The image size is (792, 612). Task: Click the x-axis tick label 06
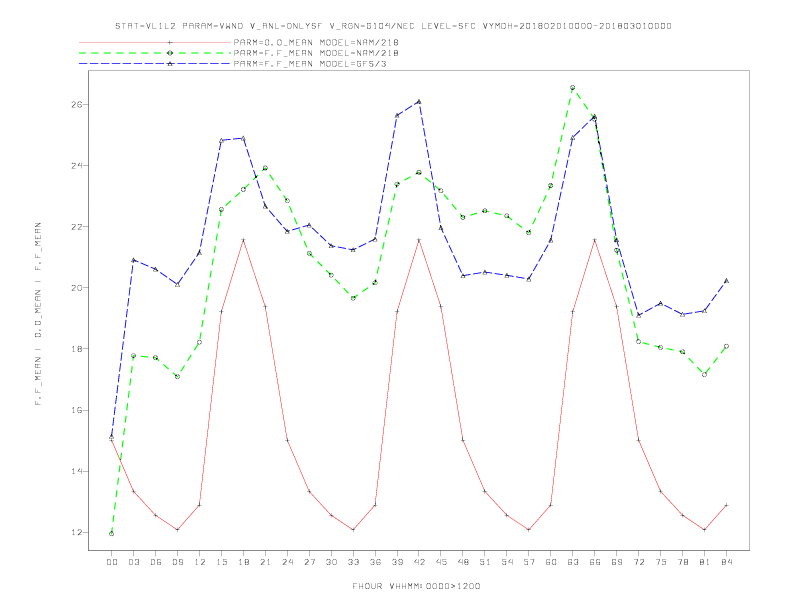(x=156, y=562)
